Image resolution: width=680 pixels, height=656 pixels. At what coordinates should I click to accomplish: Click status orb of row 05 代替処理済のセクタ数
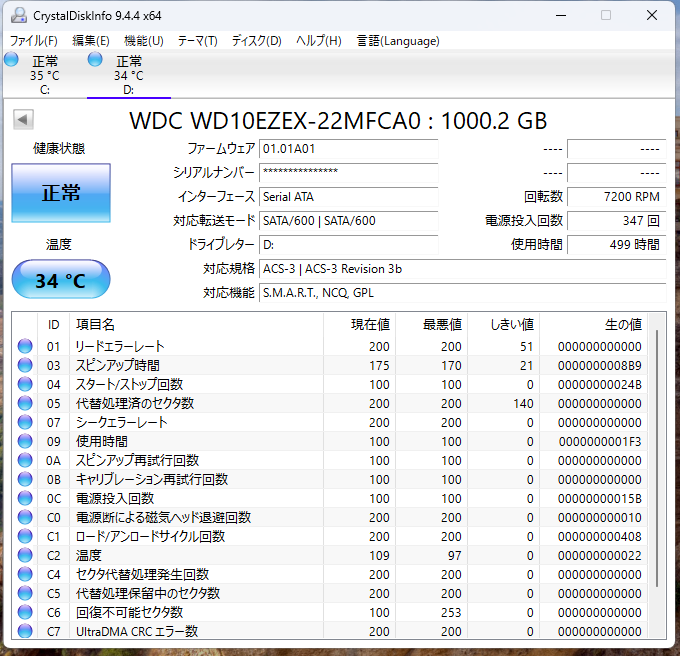coord(25,403)
